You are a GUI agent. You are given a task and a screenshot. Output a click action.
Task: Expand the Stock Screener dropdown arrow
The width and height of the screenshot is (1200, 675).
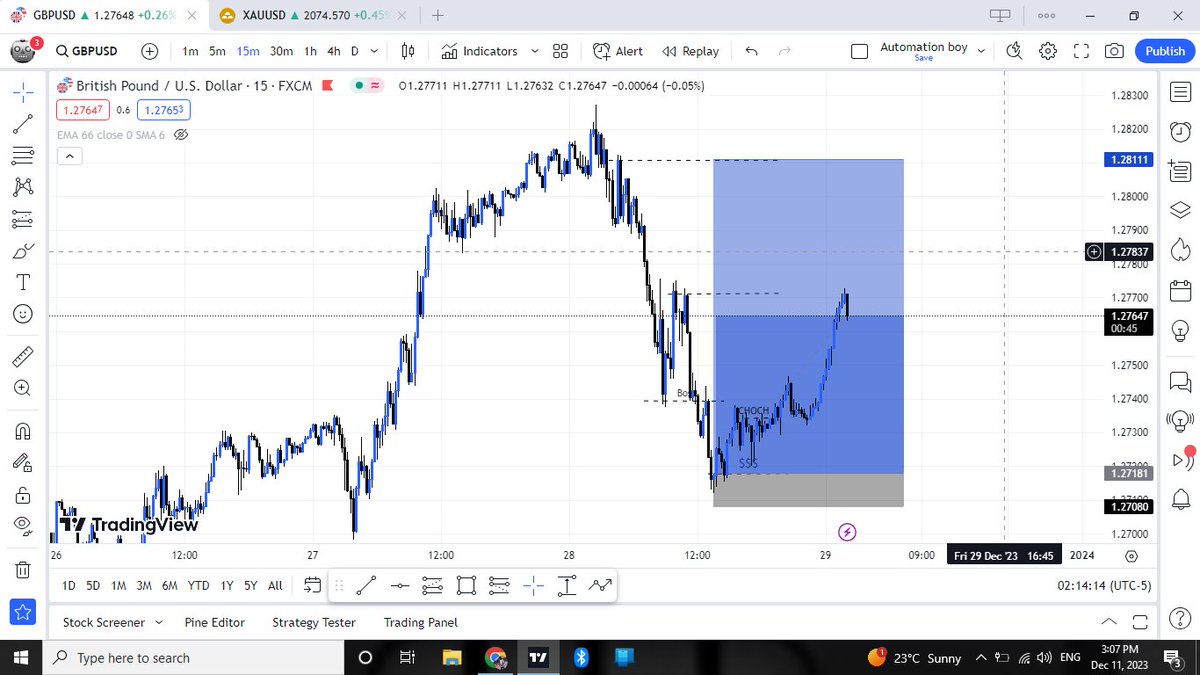pyautogui.click(x=157, y=622)
